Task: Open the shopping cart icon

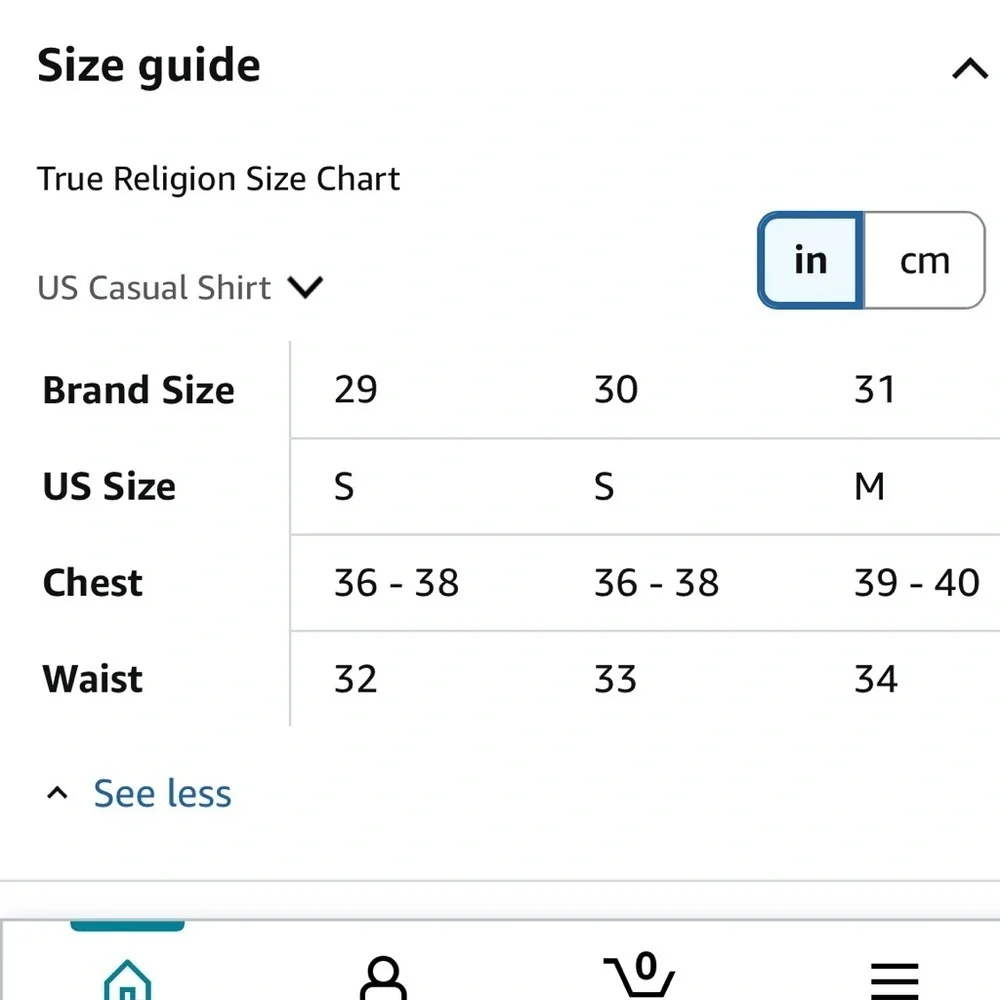Action: click(640, 975)
